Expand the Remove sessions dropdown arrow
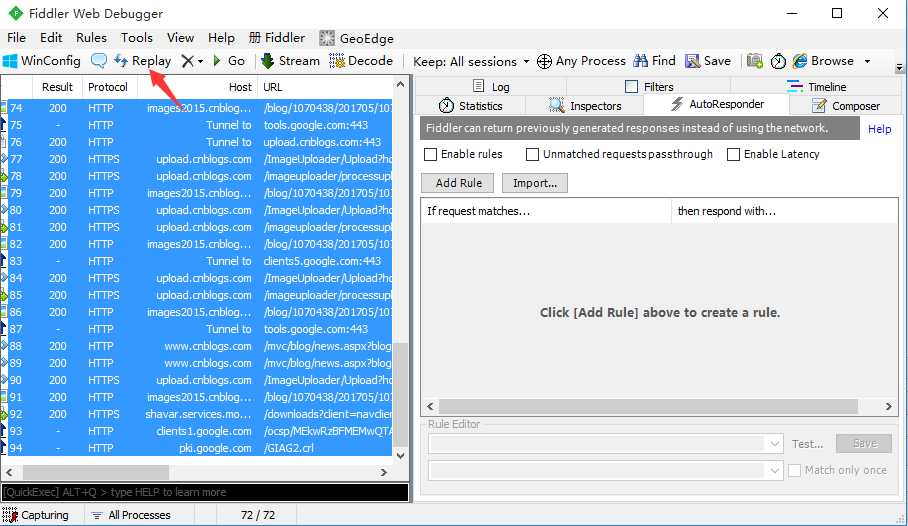Viewport: 908px width, 526px height. 200,61
